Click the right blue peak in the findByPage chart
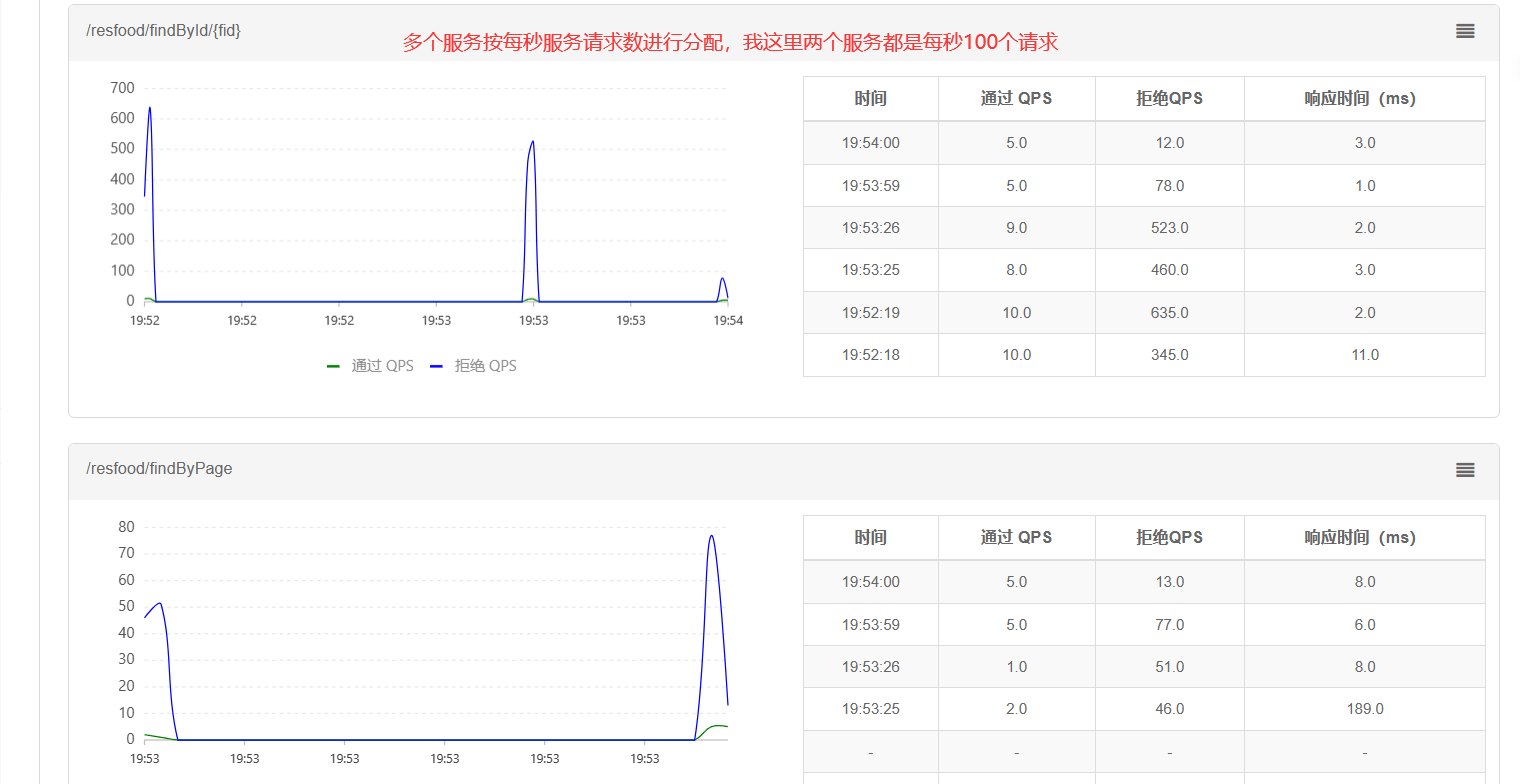 pos(711,536)
